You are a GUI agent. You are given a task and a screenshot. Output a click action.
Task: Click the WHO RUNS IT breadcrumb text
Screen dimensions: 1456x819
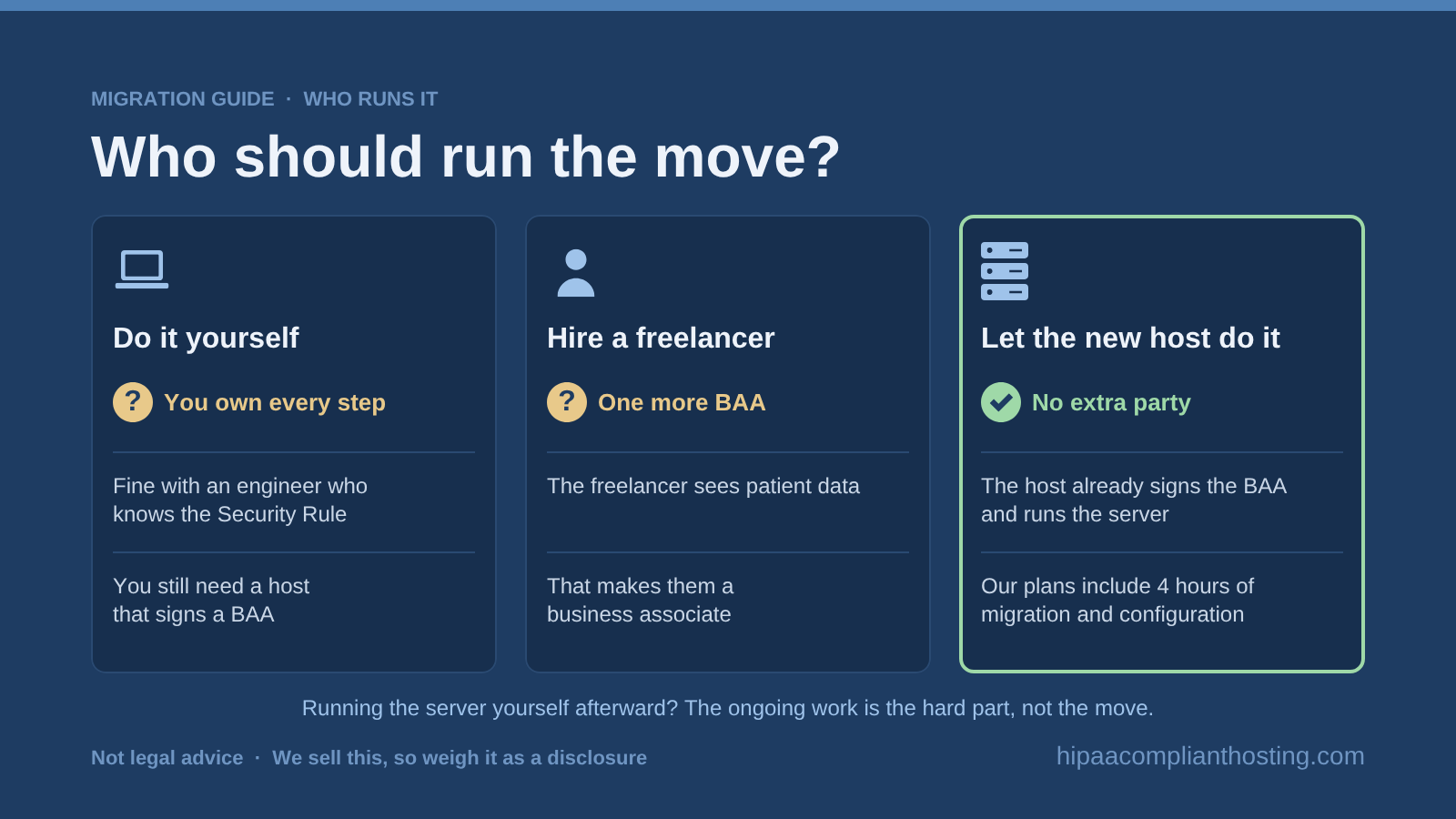coord(370,99)
